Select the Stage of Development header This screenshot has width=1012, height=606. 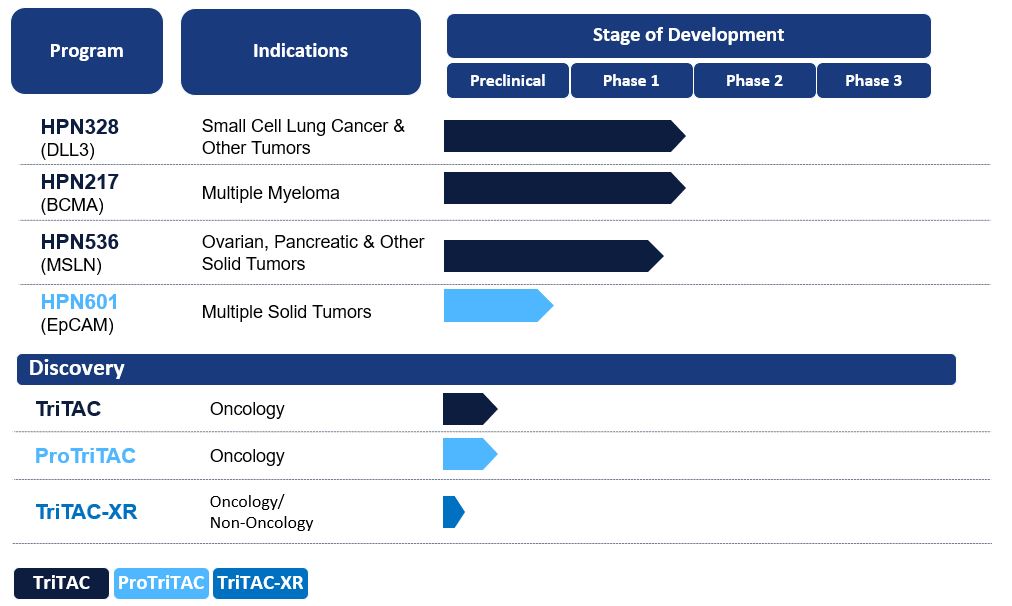688,35
